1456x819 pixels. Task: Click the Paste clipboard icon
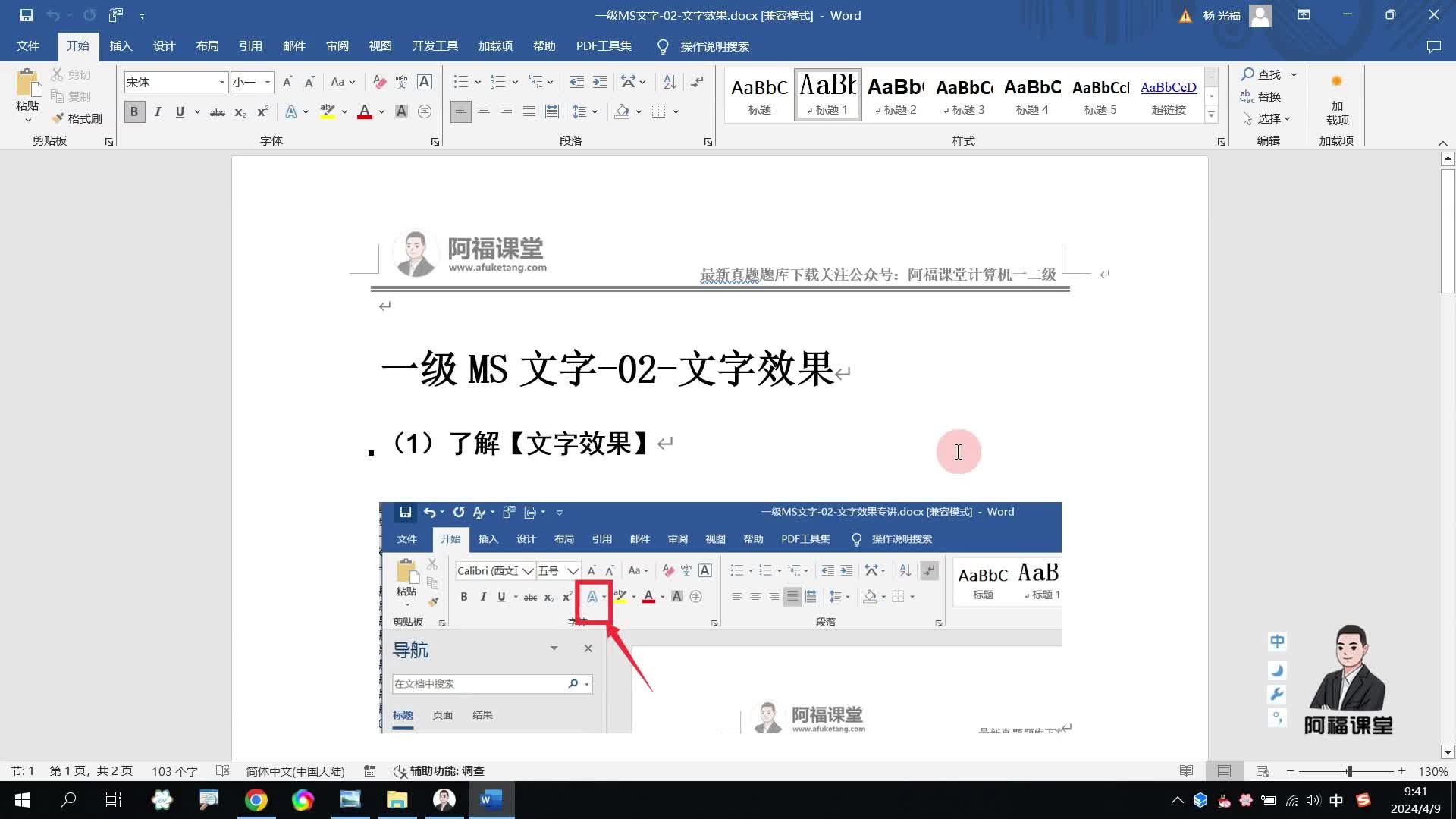28,83
